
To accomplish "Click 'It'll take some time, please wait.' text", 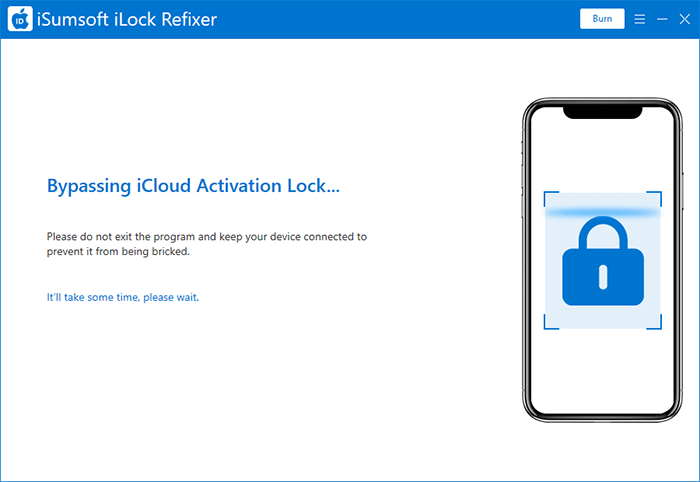I will [x=123, y=297].
